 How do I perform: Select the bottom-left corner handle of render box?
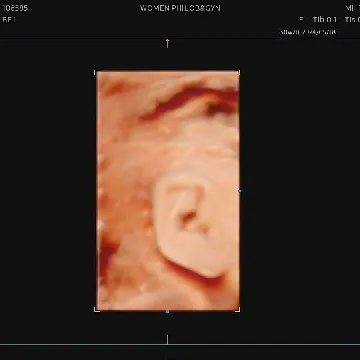(x=96, y=310)
